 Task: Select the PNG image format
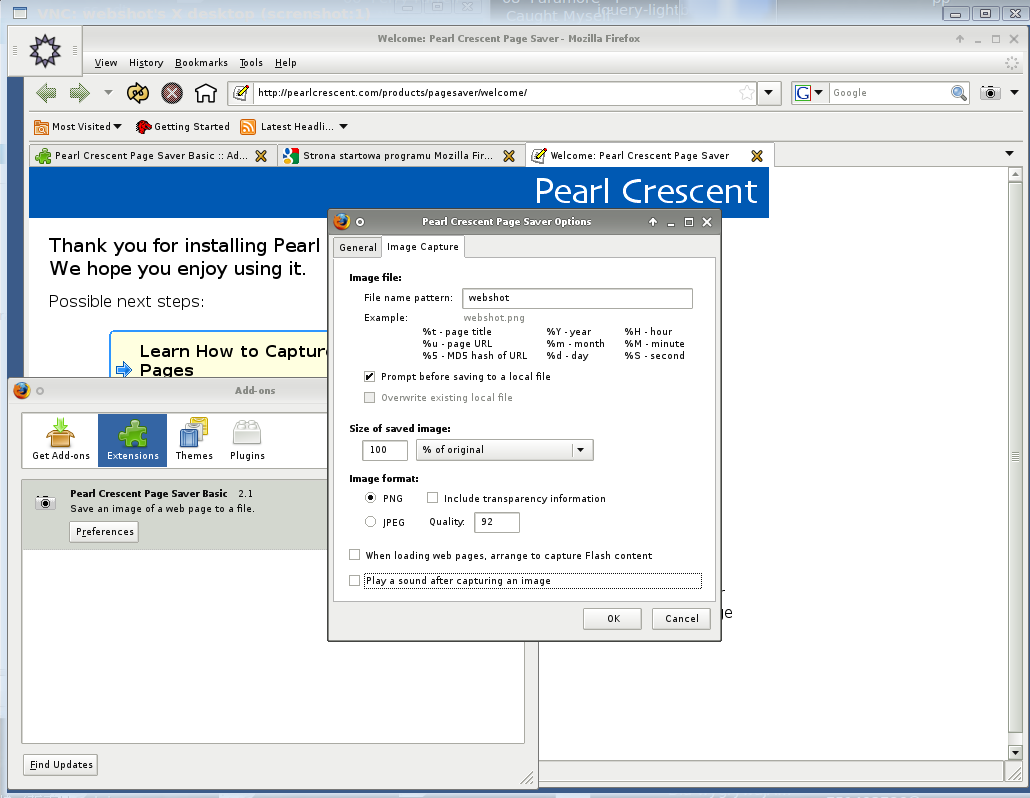coord(370,498)
